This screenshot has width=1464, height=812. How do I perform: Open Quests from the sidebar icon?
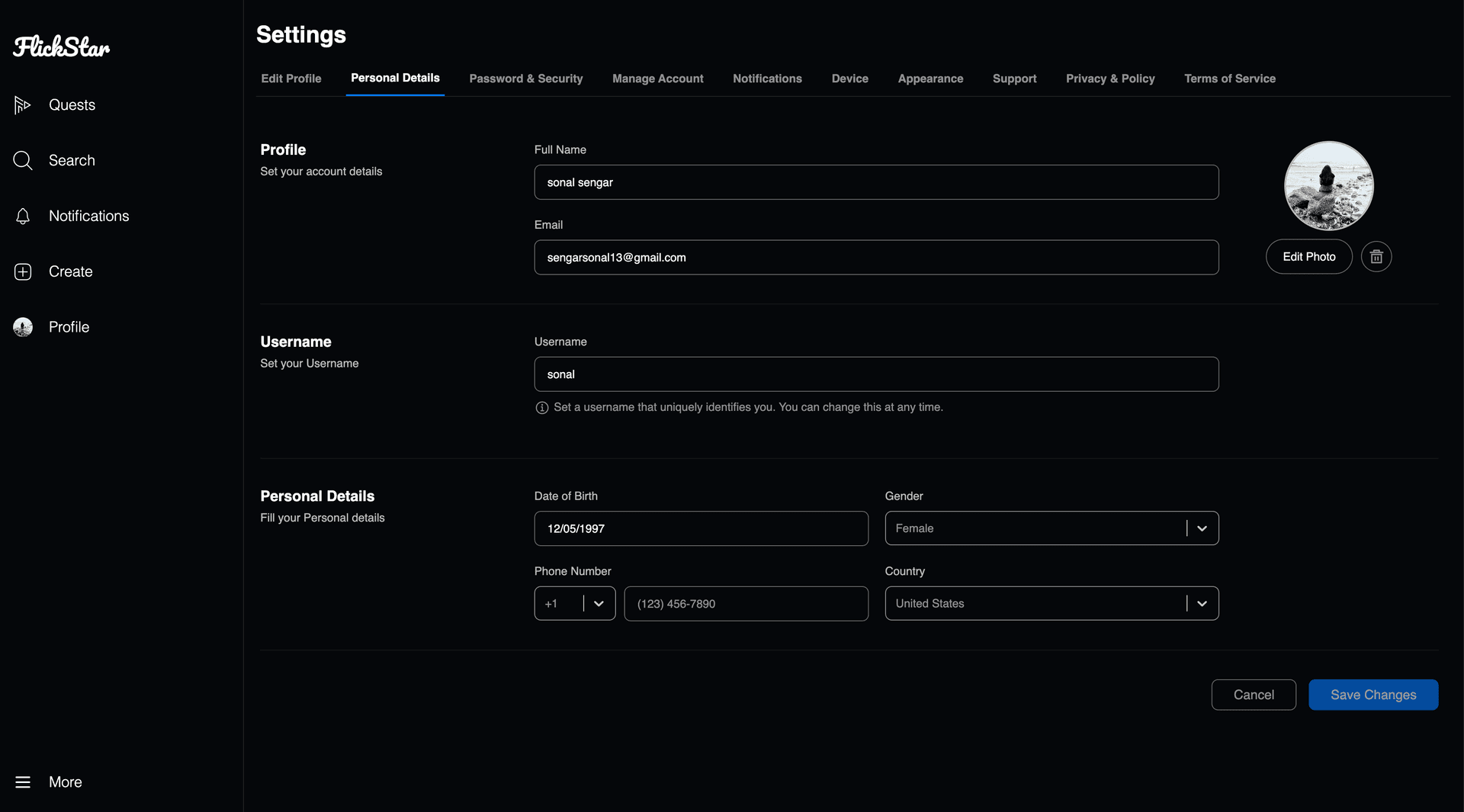tap(22, 105)
